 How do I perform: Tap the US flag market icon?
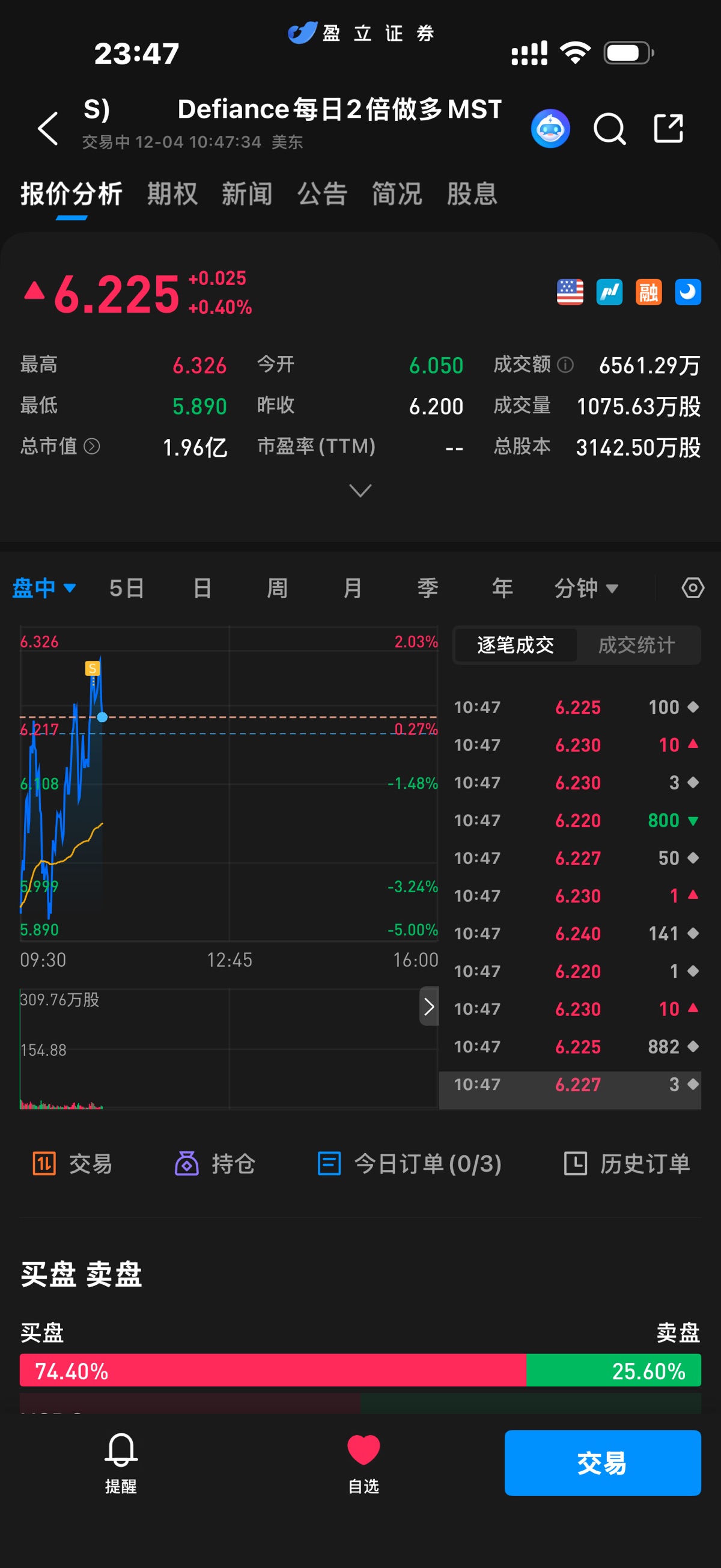click(x=570, y=292)
